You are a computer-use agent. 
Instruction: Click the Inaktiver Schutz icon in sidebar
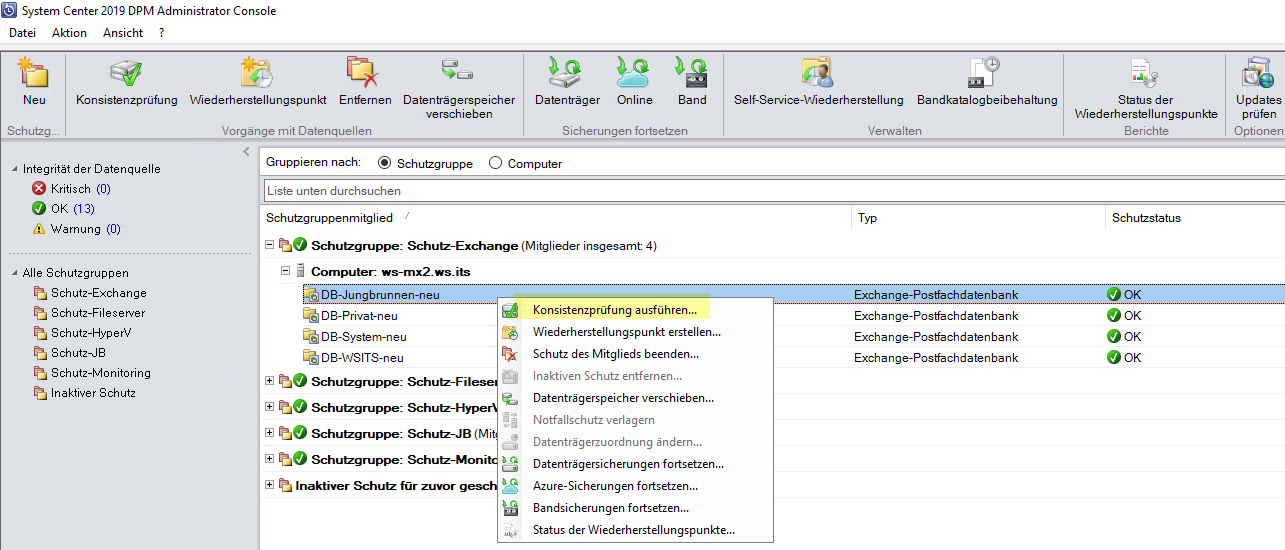click(40, 393)
